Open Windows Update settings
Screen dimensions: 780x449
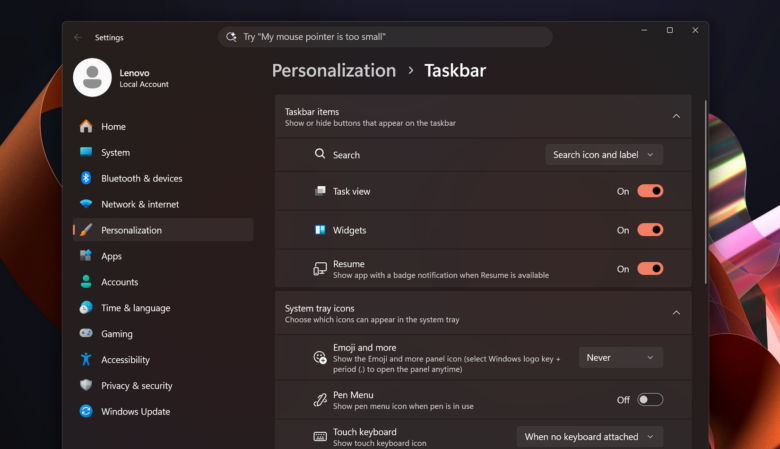click(163, 411)
